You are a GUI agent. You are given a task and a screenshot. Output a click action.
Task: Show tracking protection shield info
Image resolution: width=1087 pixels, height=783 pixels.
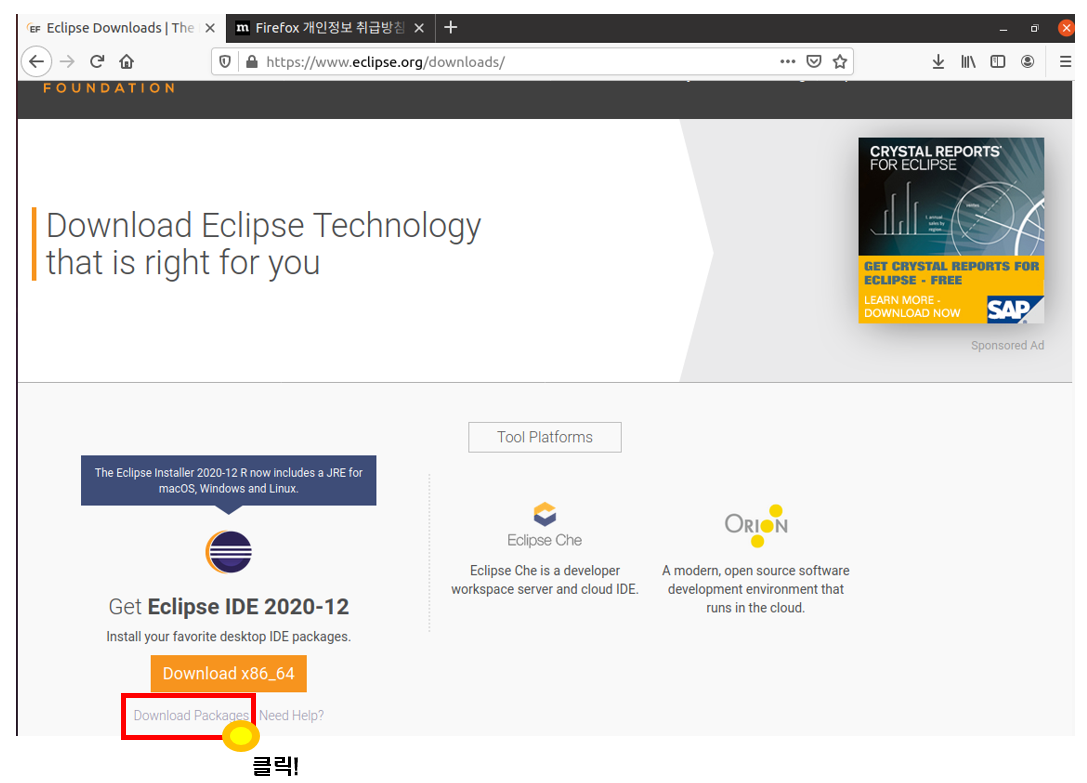tap(225, 62)
